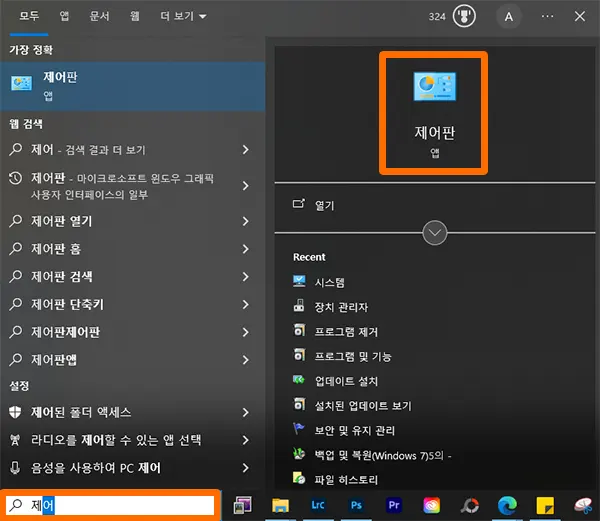Click the 324 rewards points

pos(437,16)
